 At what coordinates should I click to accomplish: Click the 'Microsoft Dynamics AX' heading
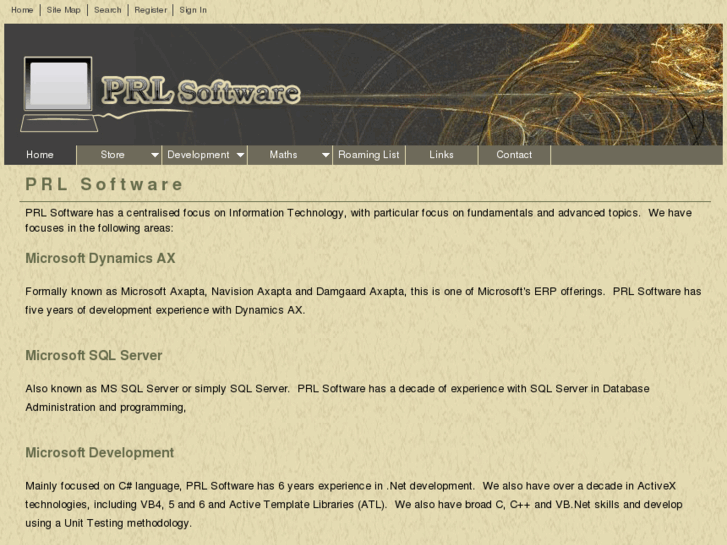tap(100, 258)
